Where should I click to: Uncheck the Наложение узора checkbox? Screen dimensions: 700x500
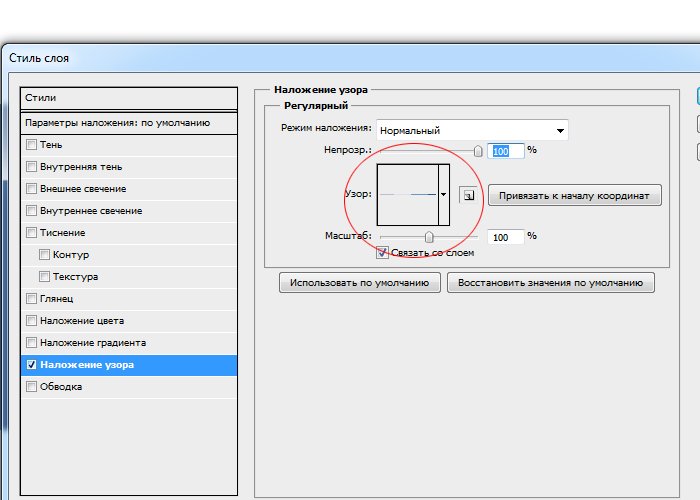[x=31, y=365]
